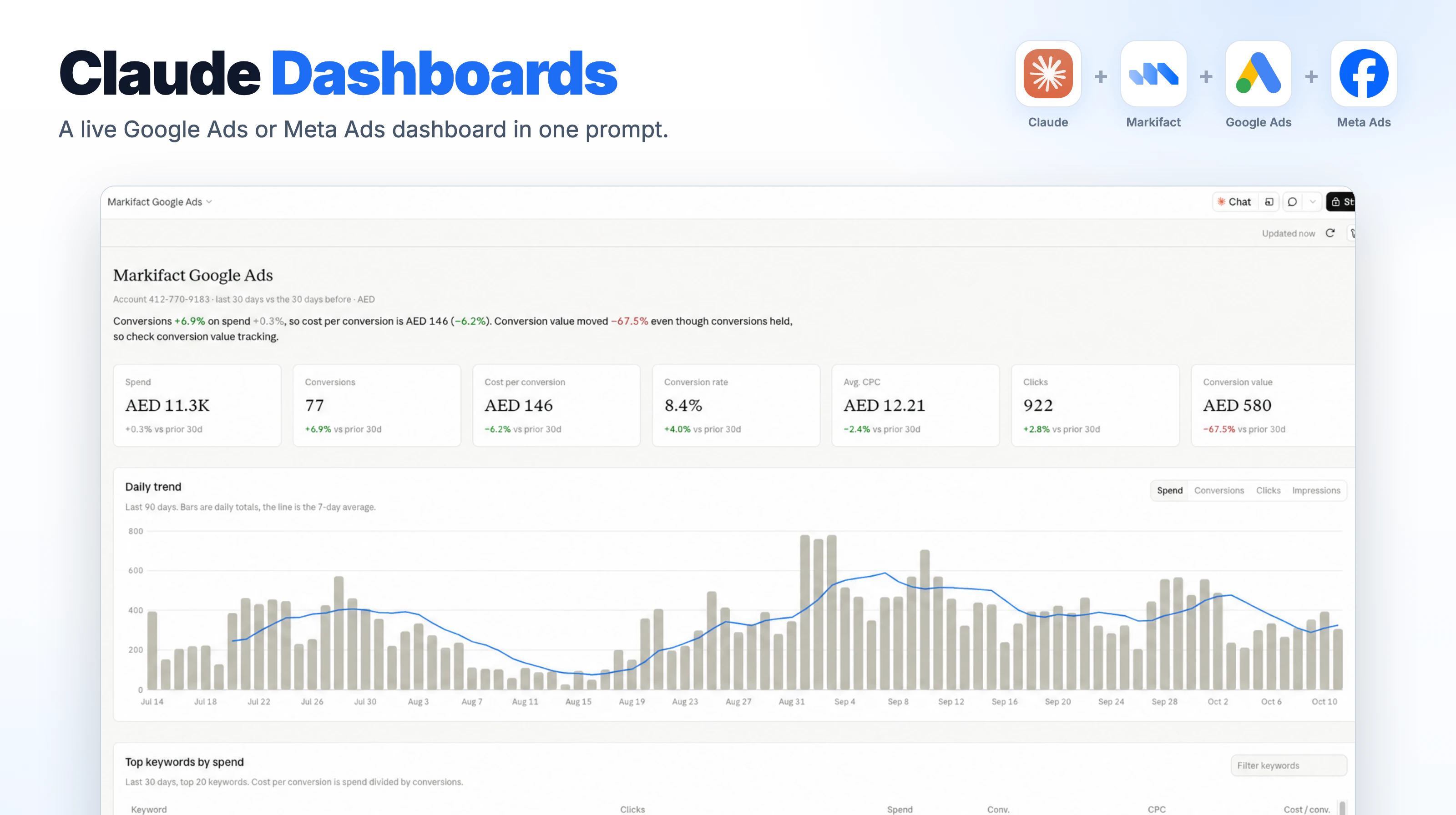Click the -67.5% vs prior 30d text
Viewport: 1456px width, 815px height.
pyautogui.click(x=1244, y=429)
